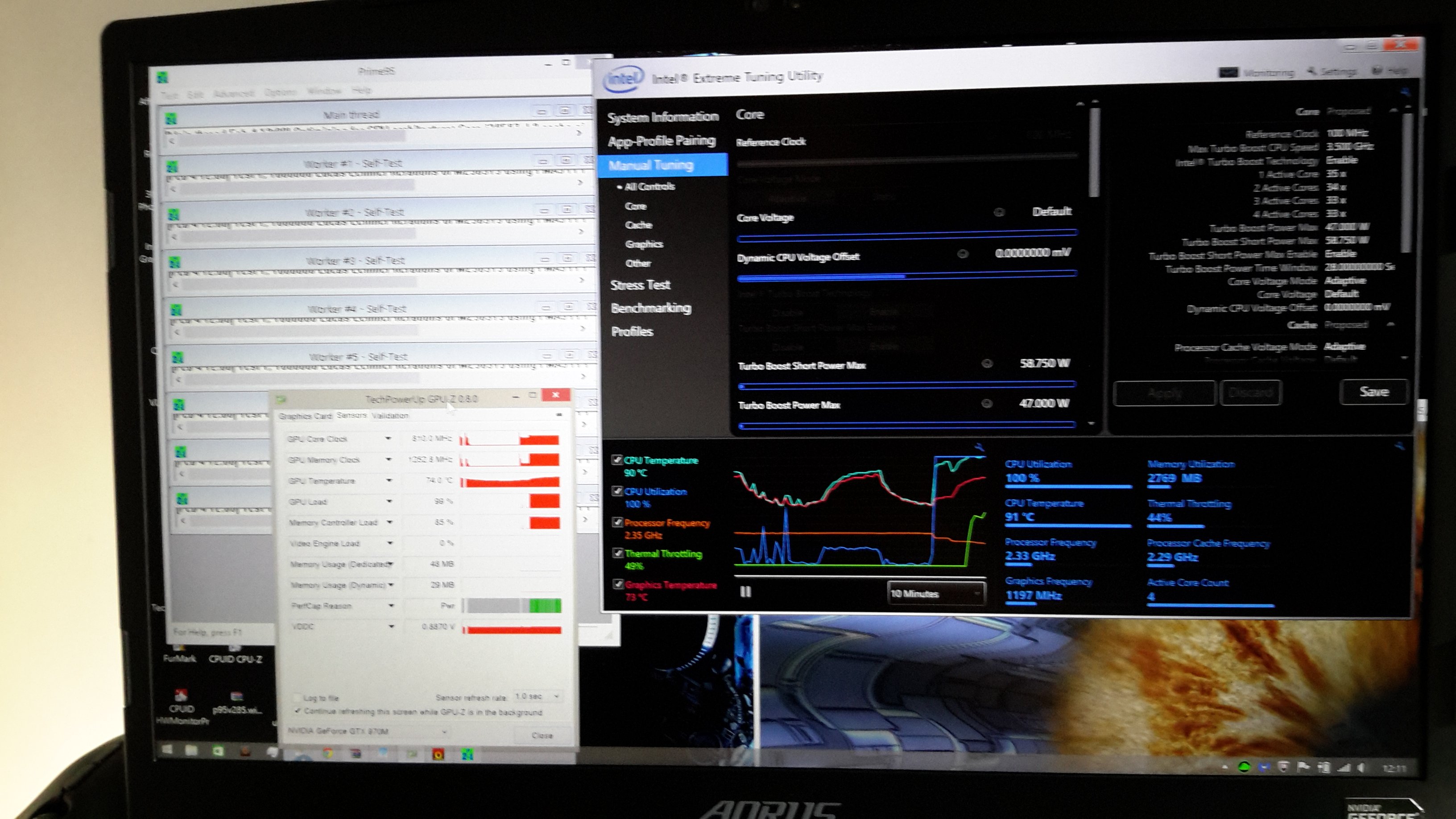The image size is (1456, 819).
Task: Open System Information section in XTU
Action: (x=663, y=117)
